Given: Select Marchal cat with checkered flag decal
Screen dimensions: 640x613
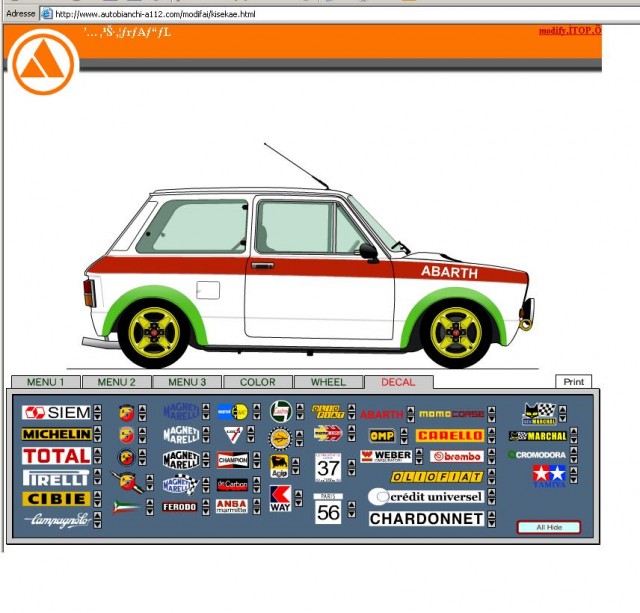Looking at the screenshot, I should coord(539,414).
